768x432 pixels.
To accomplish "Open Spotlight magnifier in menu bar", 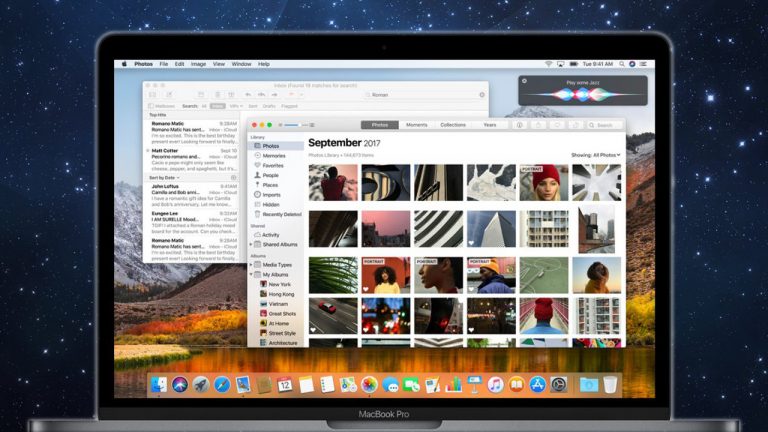I will [x=622, y=64].
